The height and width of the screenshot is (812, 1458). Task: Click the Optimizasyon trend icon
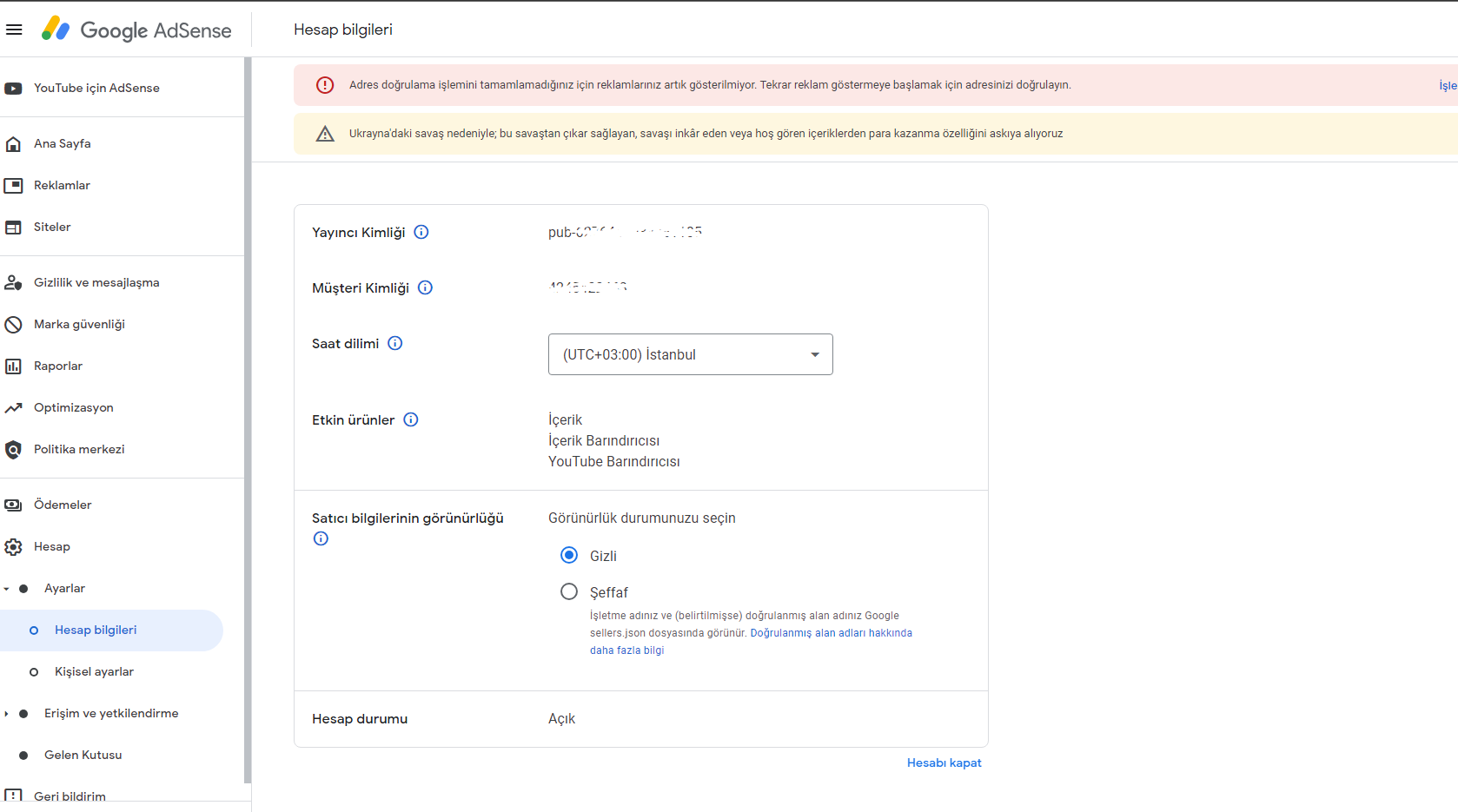click(13, 408)
